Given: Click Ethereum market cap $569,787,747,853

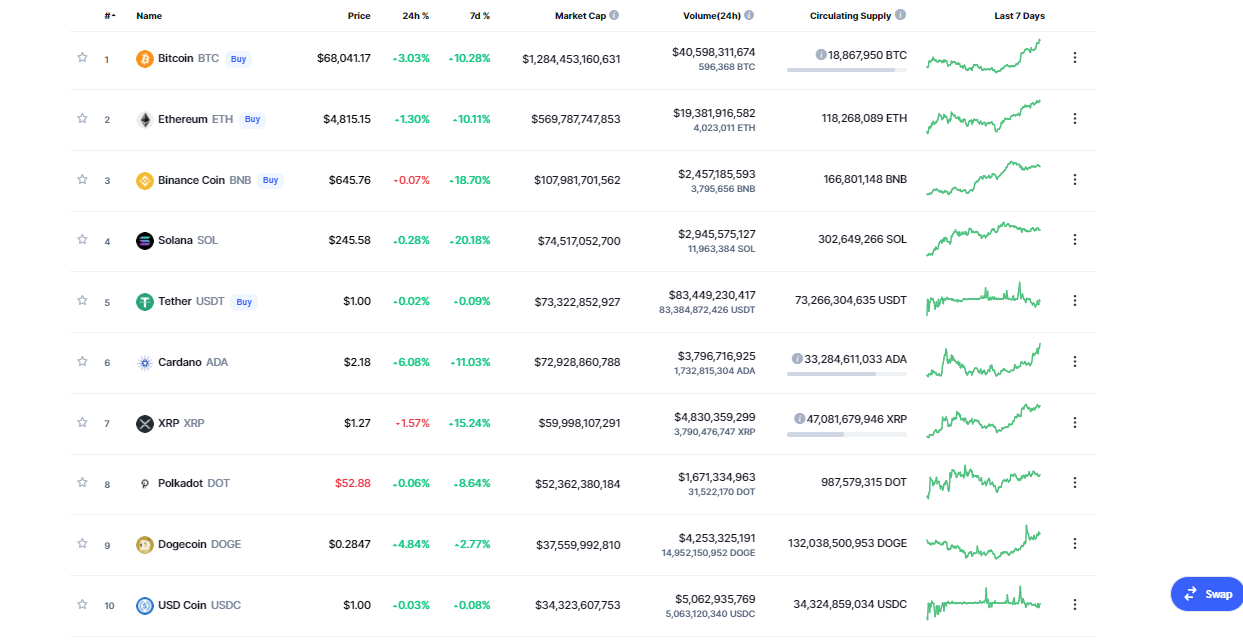Looking at the screenshot, I should point(576,119).
